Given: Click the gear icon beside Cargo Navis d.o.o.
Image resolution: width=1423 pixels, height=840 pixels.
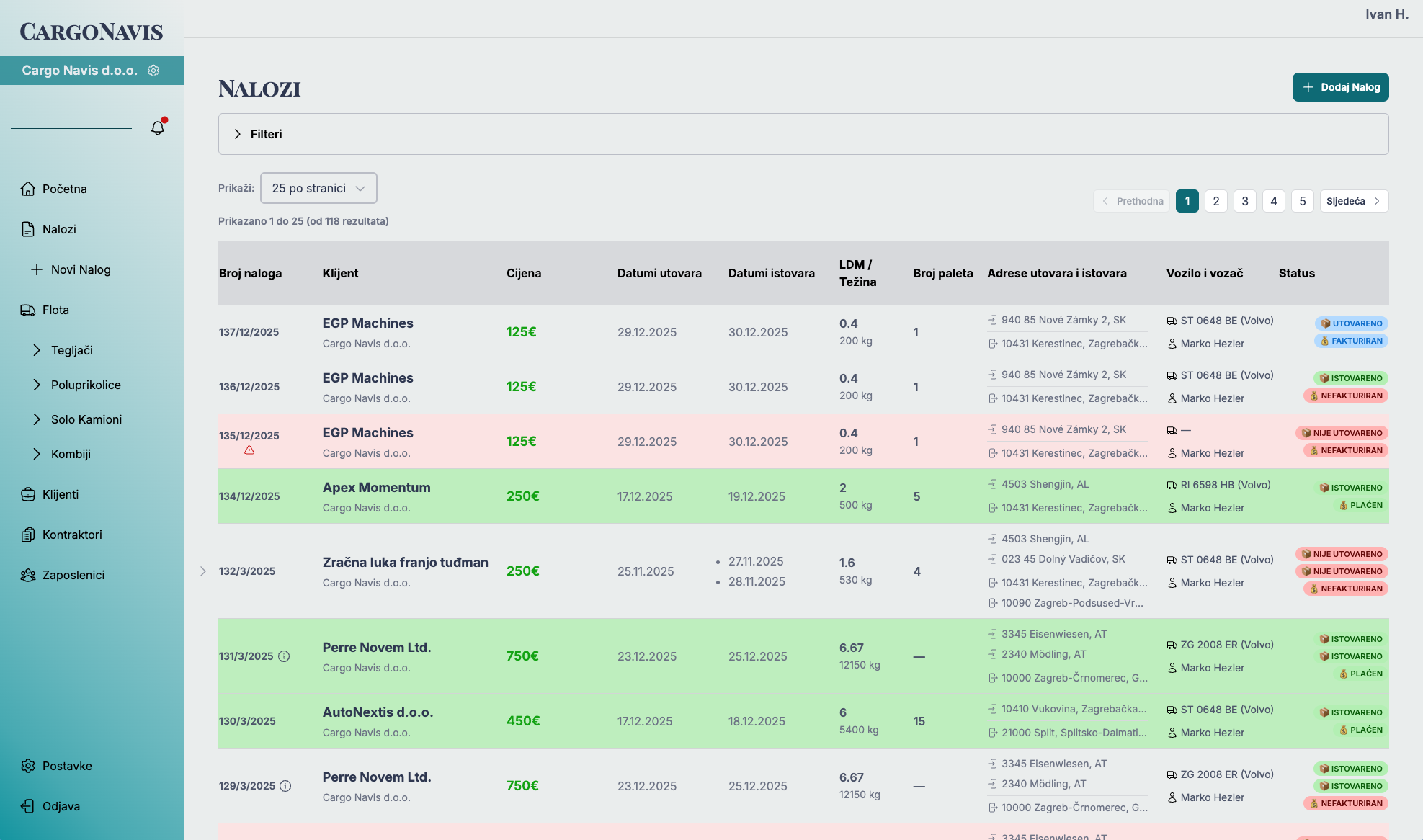Looking at the screenshot, I should pos(153,71).
